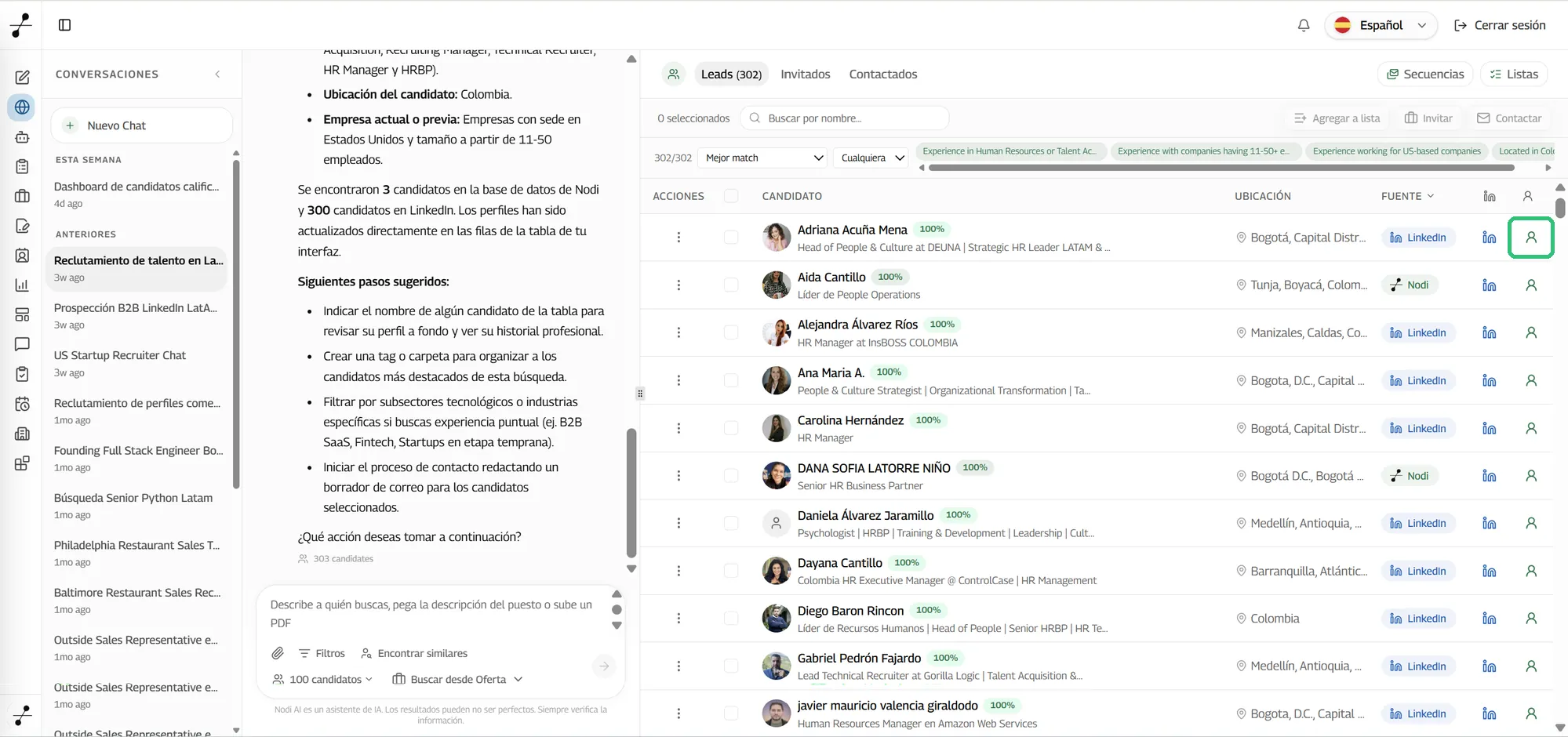Click the chat message scrollbar thumb
This screenshot has width=1568, height=737.
631,492
